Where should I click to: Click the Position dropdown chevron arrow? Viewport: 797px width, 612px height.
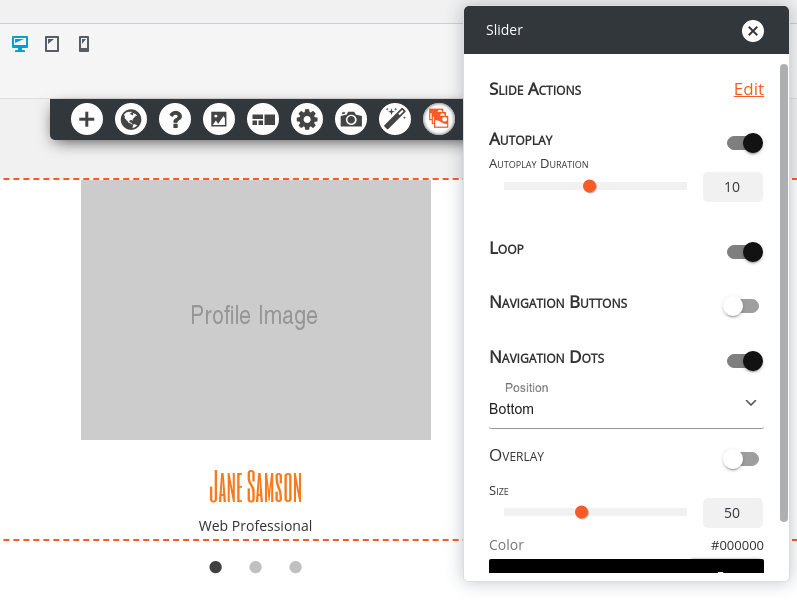pos(751,403)
